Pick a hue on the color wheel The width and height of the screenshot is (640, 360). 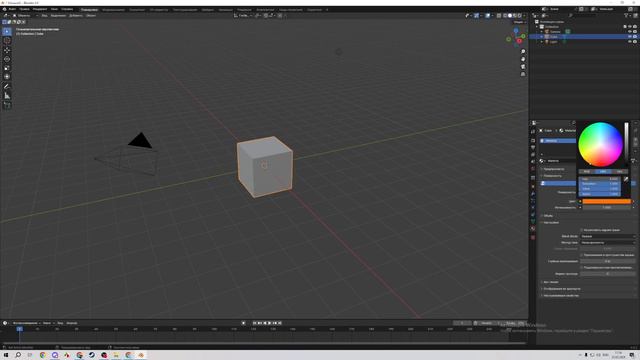[600, 144]
